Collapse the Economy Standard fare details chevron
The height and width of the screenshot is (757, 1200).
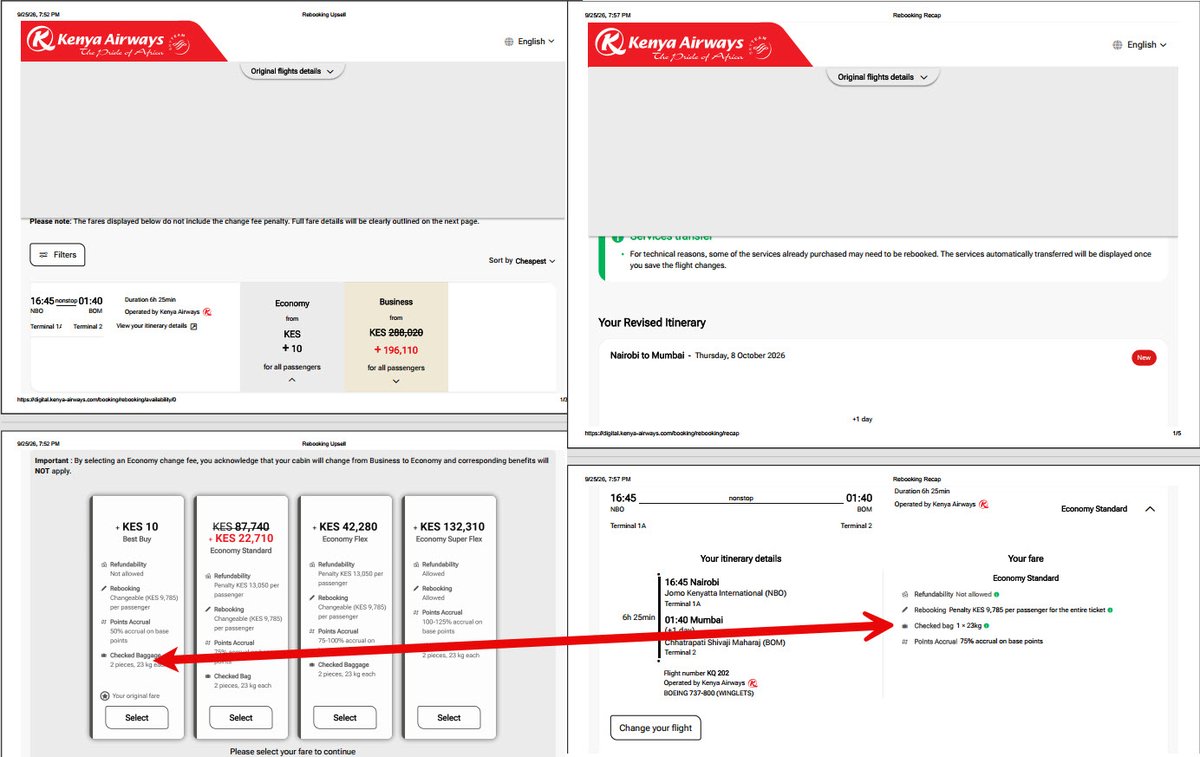pos(1150,509)
